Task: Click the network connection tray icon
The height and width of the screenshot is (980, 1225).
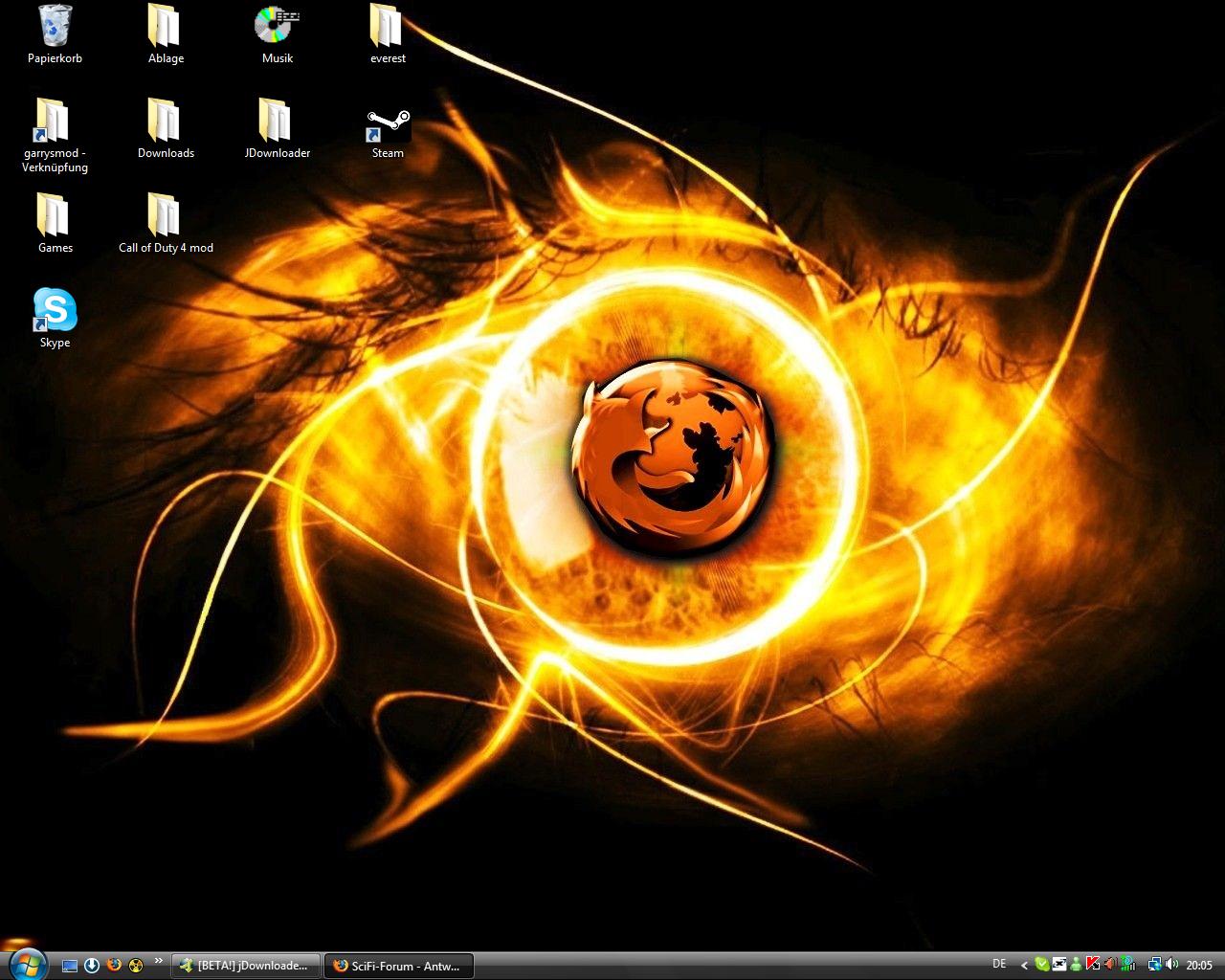Action: click(x=1154, y=965)
